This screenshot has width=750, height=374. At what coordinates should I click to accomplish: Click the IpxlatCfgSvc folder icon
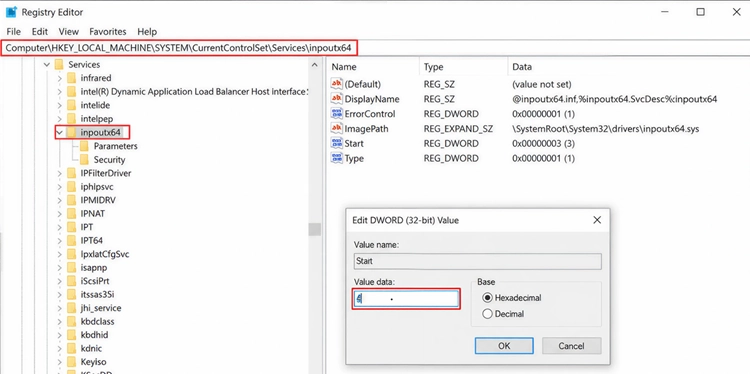[x=71, y=254]
